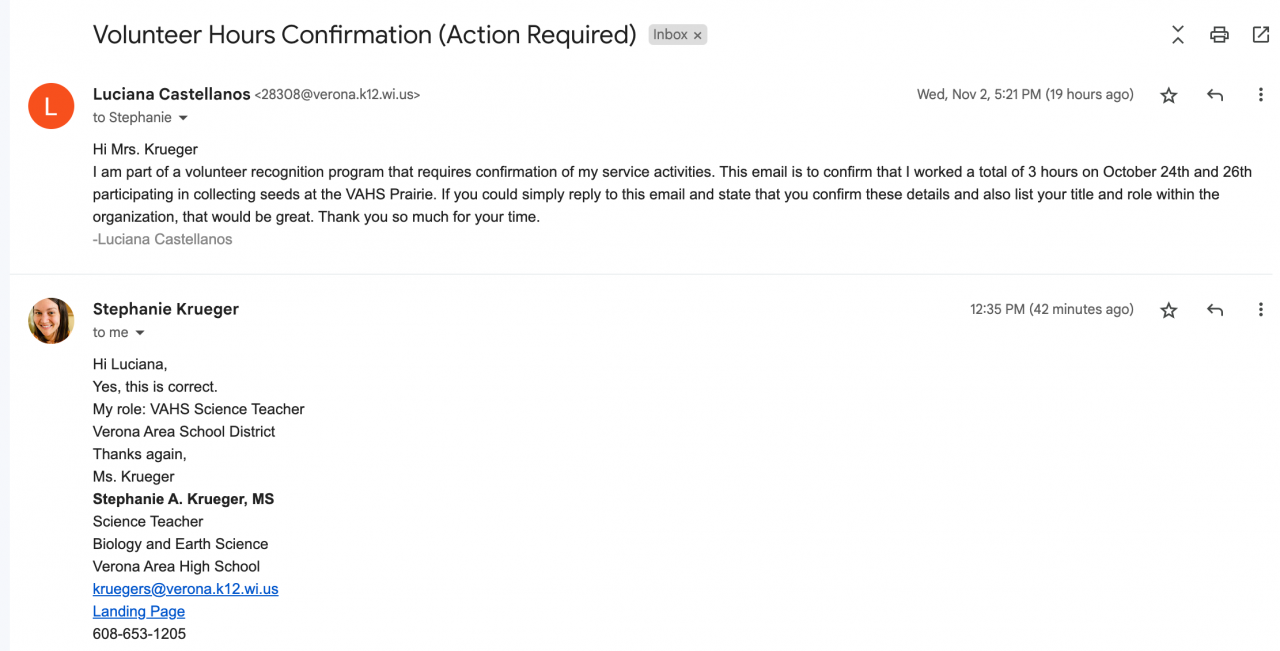Open more options for Luciana's message
This screenshot has width=1280, height=651.
(1260, 96)
